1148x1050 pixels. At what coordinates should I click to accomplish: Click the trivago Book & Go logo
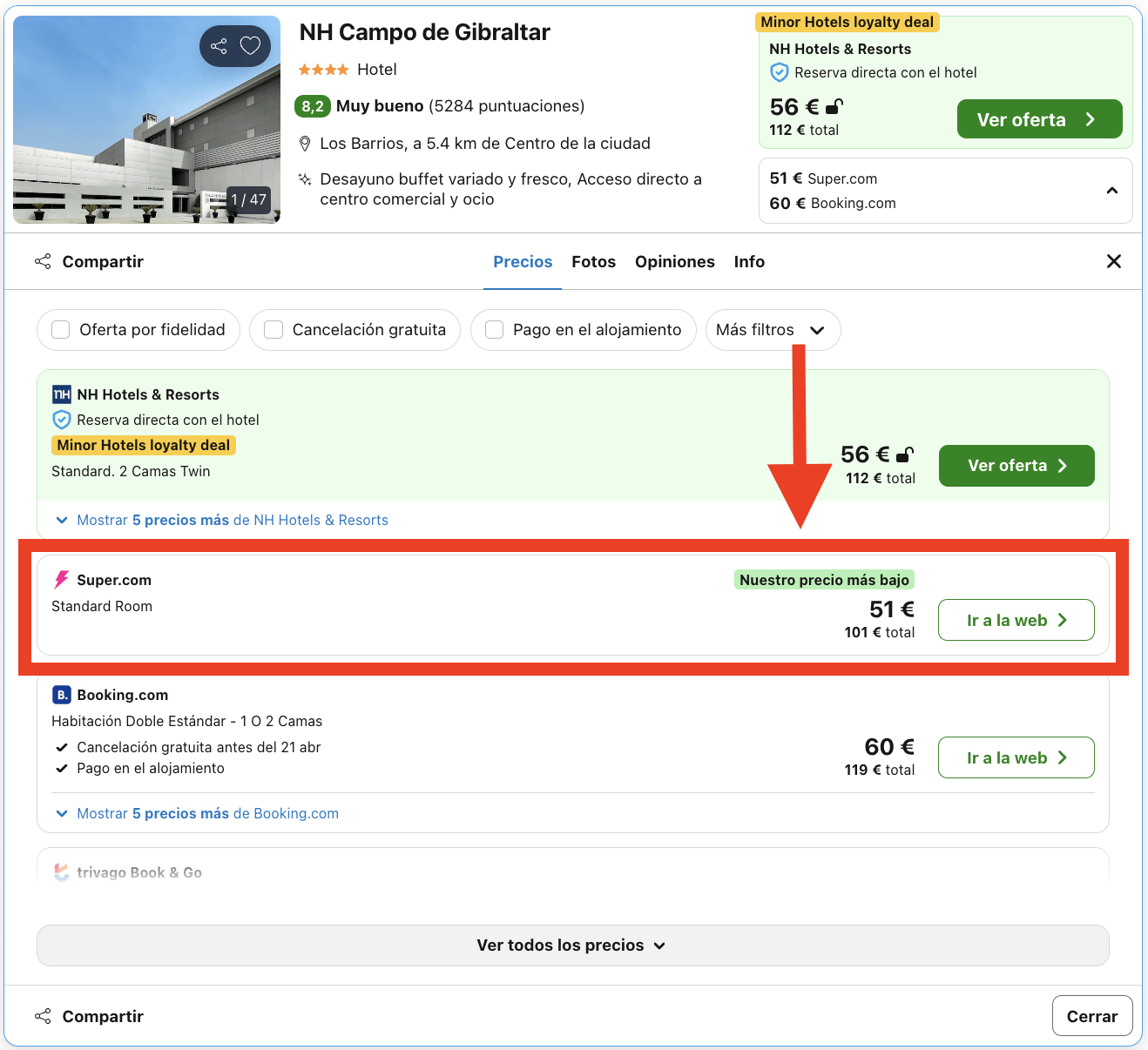62,872
